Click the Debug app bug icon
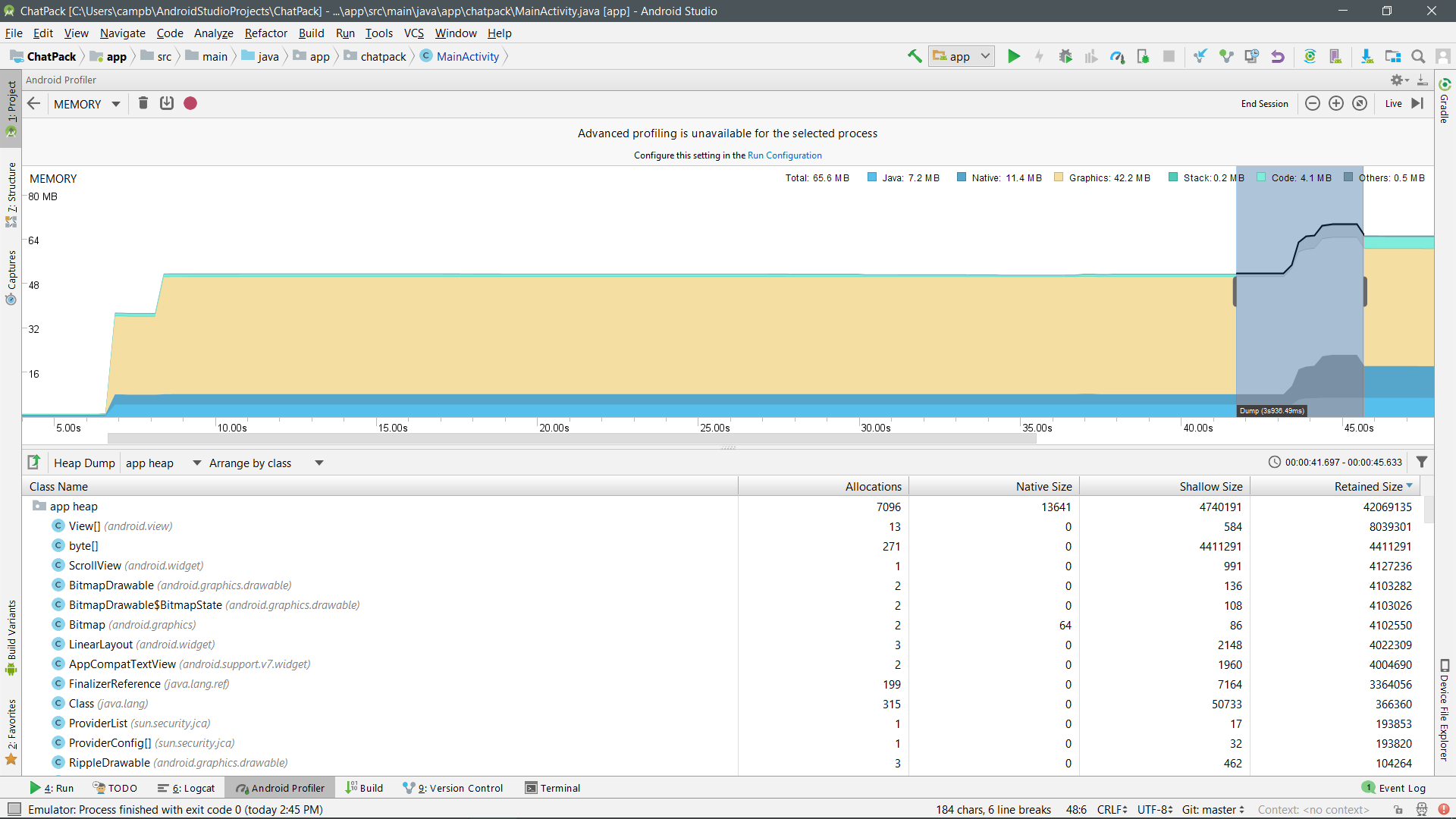The image size is (1456, 819). click(x=1065, y=56)
